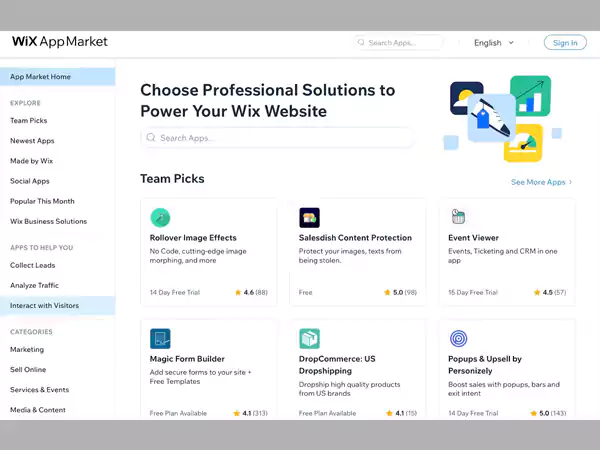This screenshot has width=600, height=450.
Task: Open the Sell Online category
Action: 28,370
